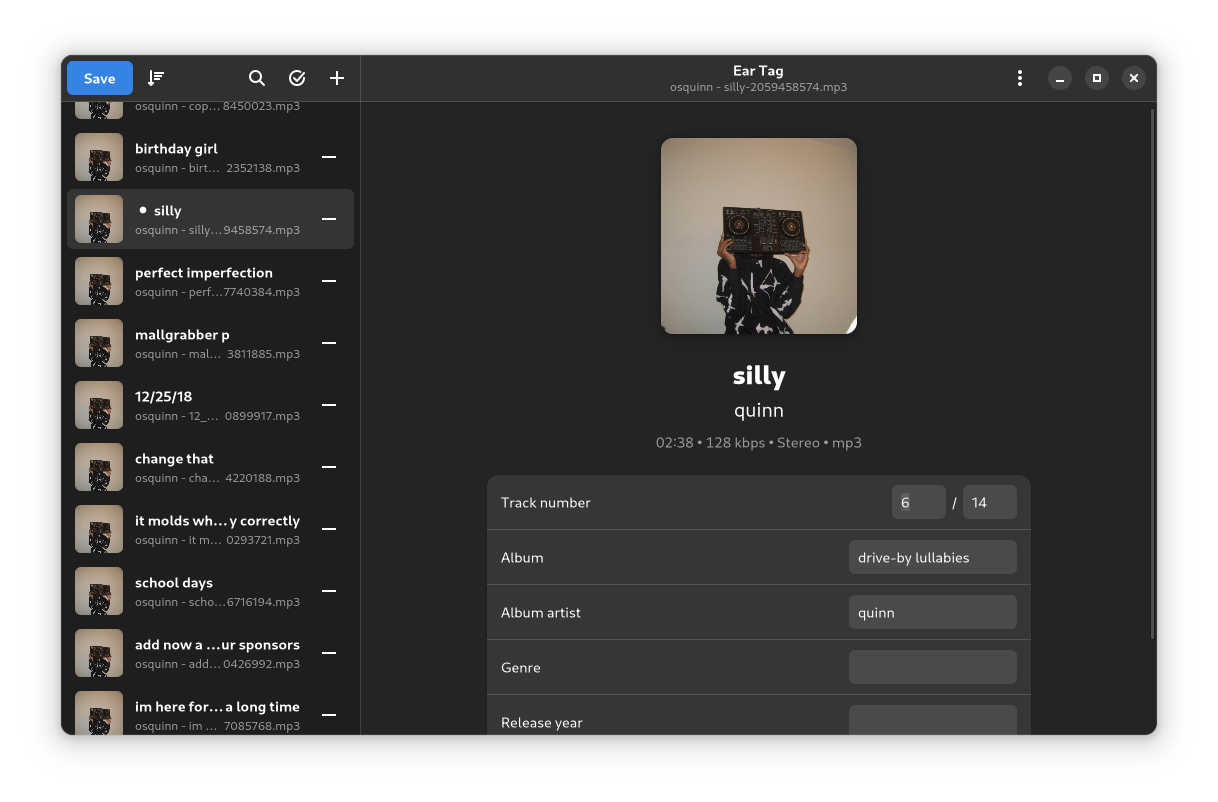Open search with the magnifier icon
This screenshot has height=802, width=1218.
point(257,78)
